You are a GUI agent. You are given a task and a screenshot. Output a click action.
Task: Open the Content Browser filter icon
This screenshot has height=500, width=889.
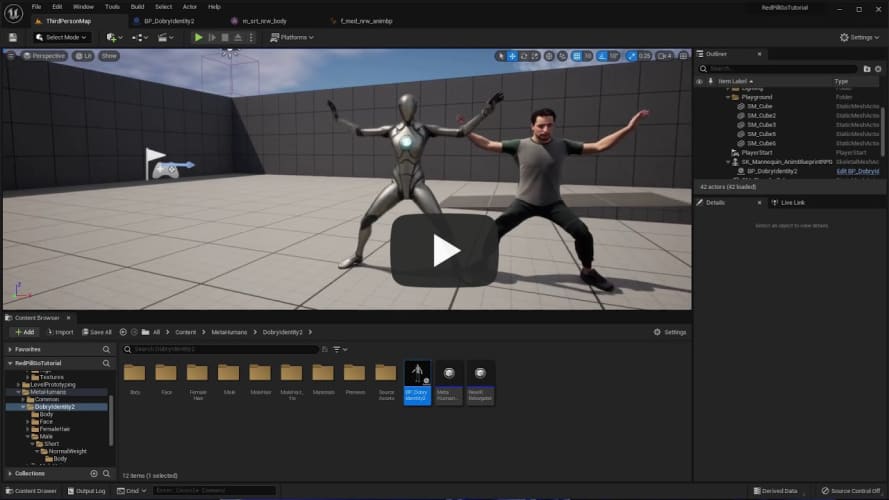coord(335,349)
